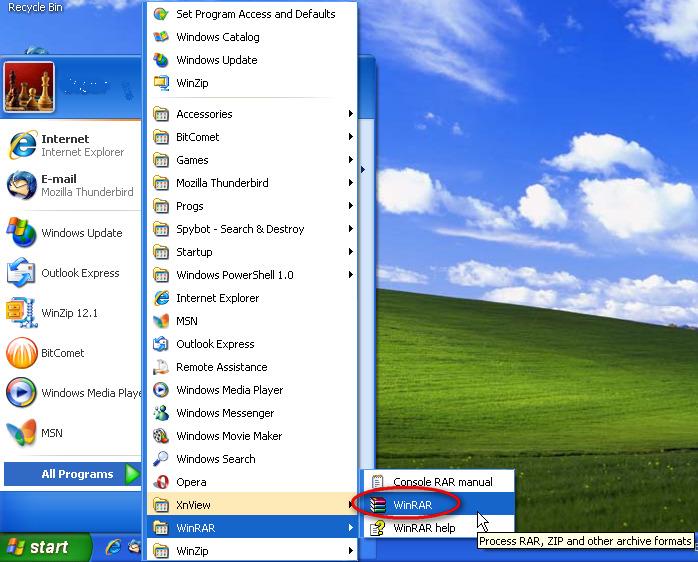The image size is (698, 562).
Task: Expand the Mozilla Thunderbird submenu arrow
Action: [351, 183]
